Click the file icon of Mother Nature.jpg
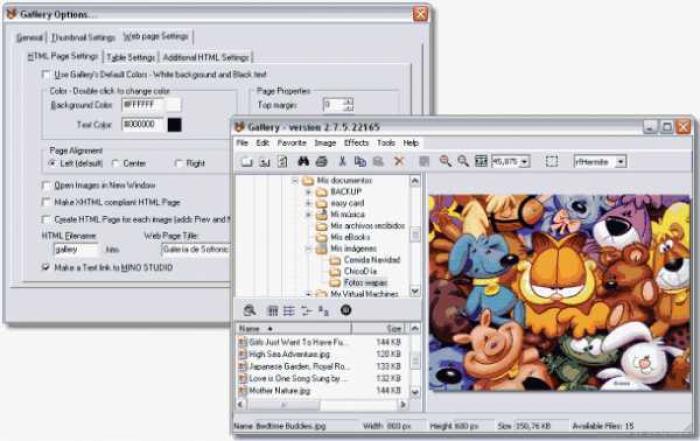This screenshot has height=441, width=700. coord(242,391)
